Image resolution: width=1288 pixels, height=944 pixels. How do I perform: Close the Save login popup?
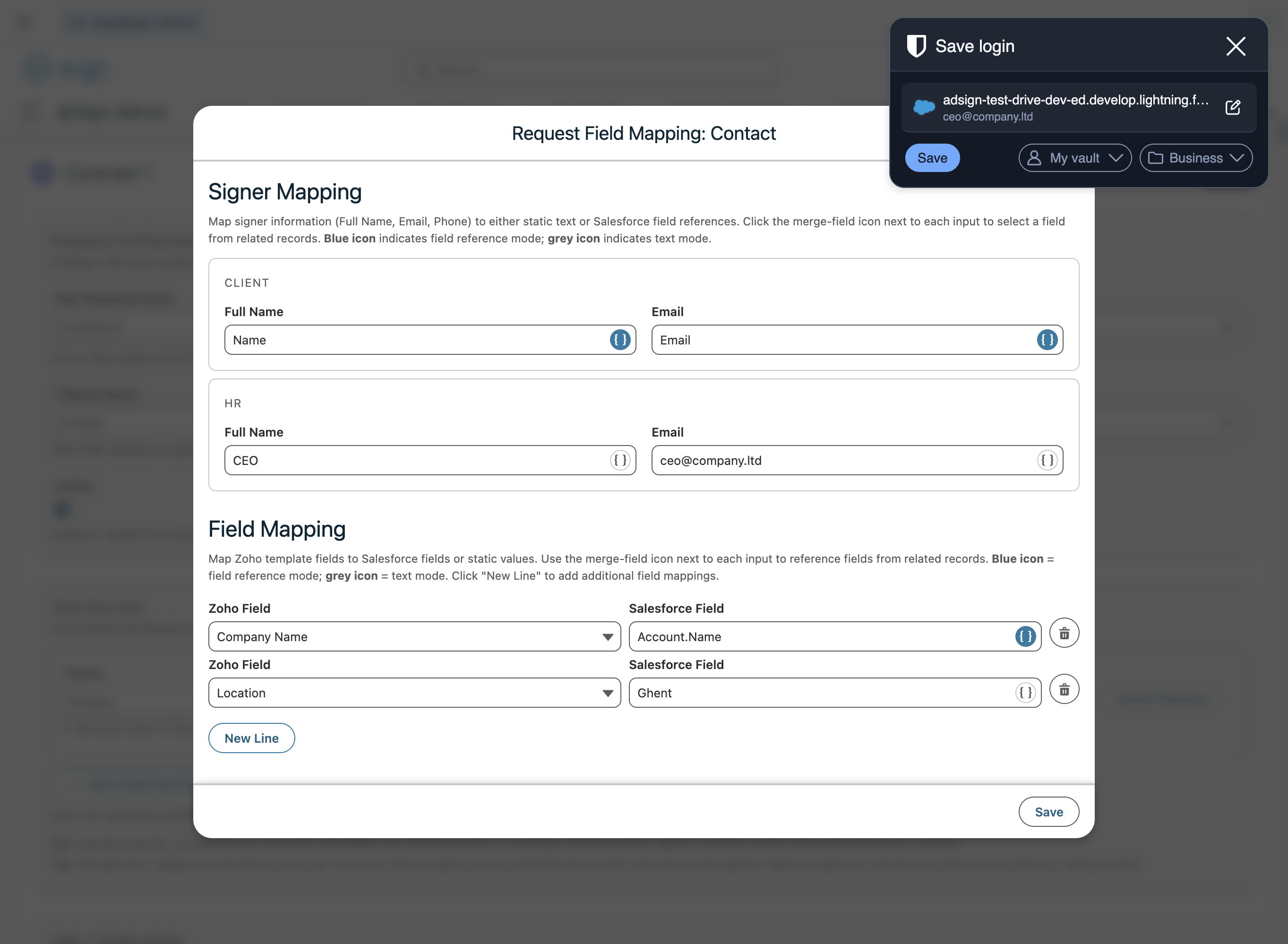coord(1236,46)
